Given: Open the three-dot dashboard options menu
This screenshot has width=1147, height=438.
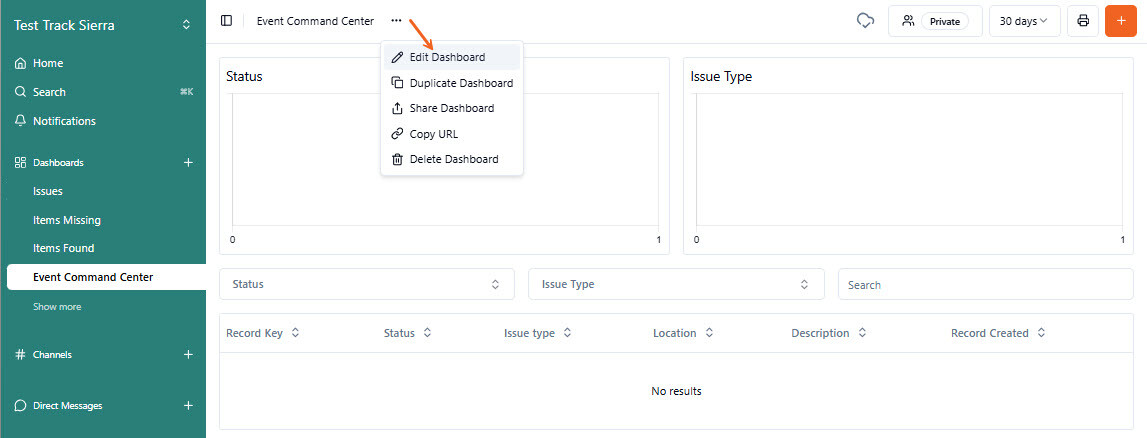Looking at the screenshot, I should pos(396,21).
